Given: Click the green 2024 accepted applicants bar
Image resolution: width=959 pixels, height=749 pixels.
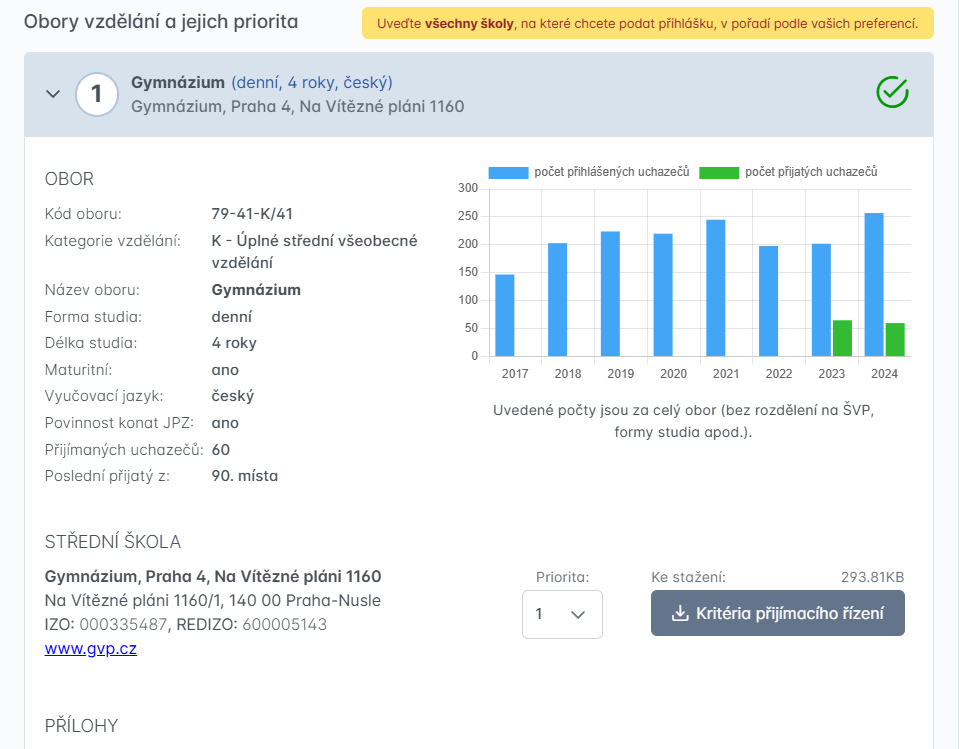Looking at the screenshot, I should coord(895,339).
